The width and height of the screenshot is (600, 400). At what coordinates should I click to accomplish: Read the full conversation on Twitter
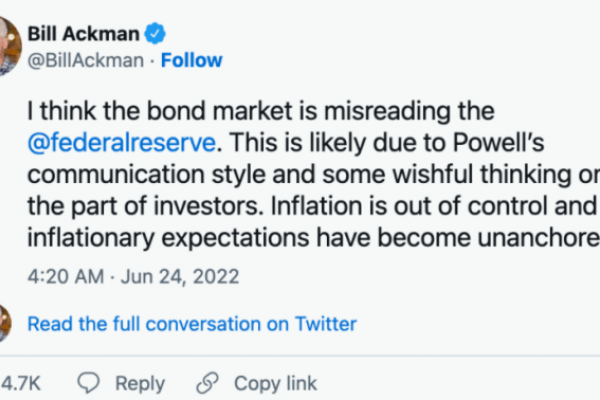click(191, 323)
